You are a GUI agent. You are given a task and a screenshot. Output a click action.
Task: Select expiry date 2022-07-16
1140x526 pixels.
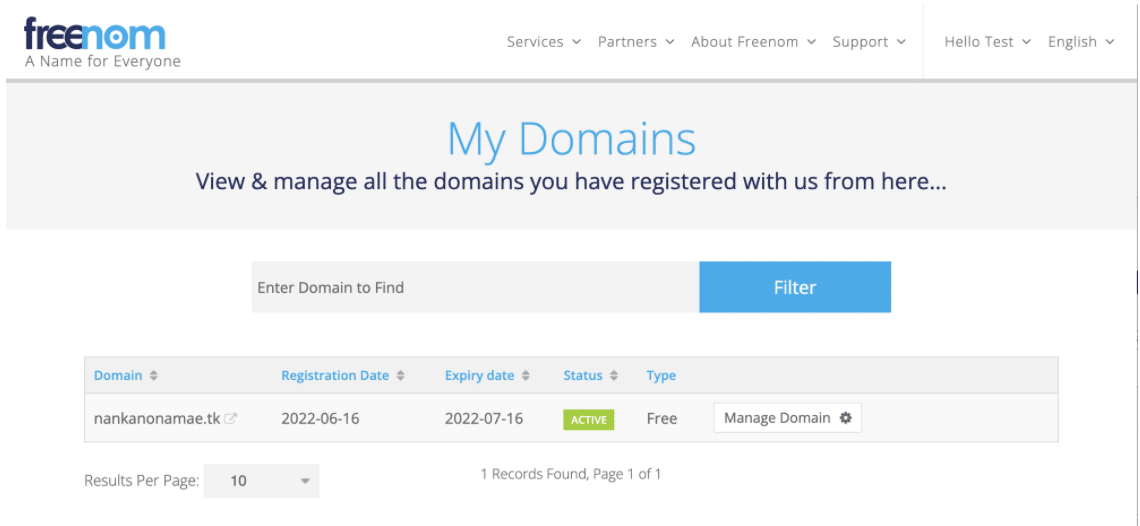point(483,418)
